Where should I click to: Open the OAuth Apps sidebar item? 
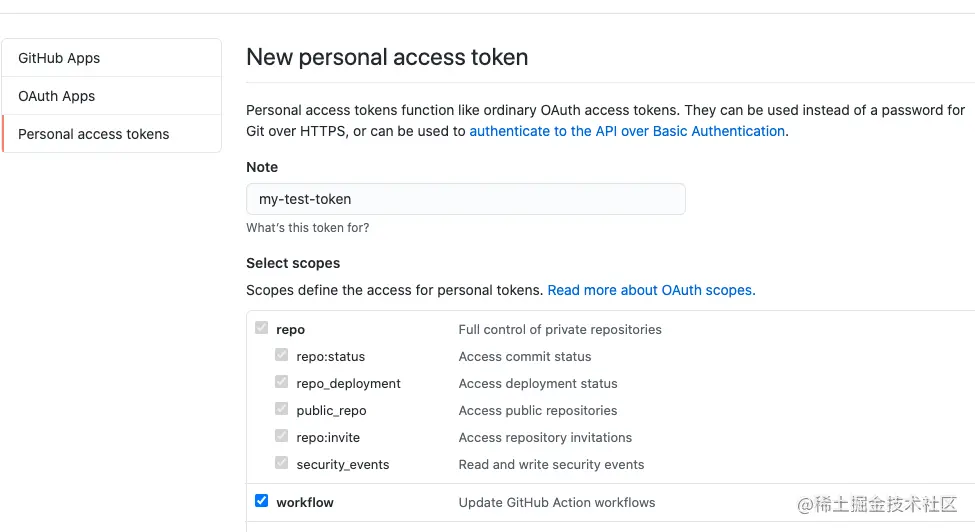(x=57, y=96)
